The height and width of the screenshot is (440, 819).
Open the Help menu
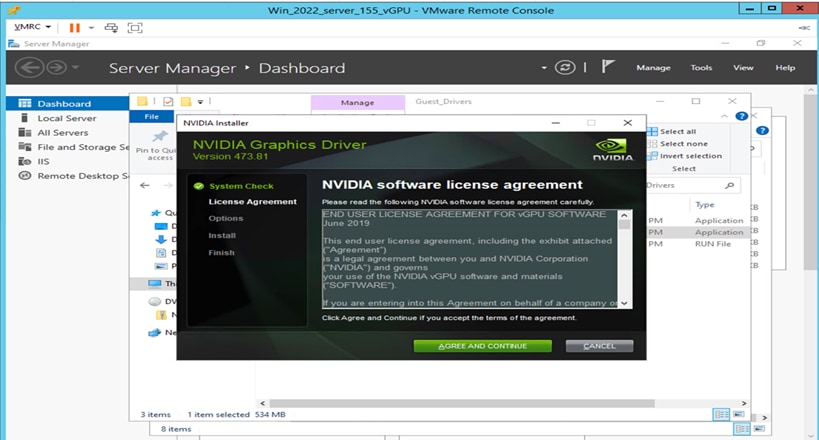pos(785,68)
